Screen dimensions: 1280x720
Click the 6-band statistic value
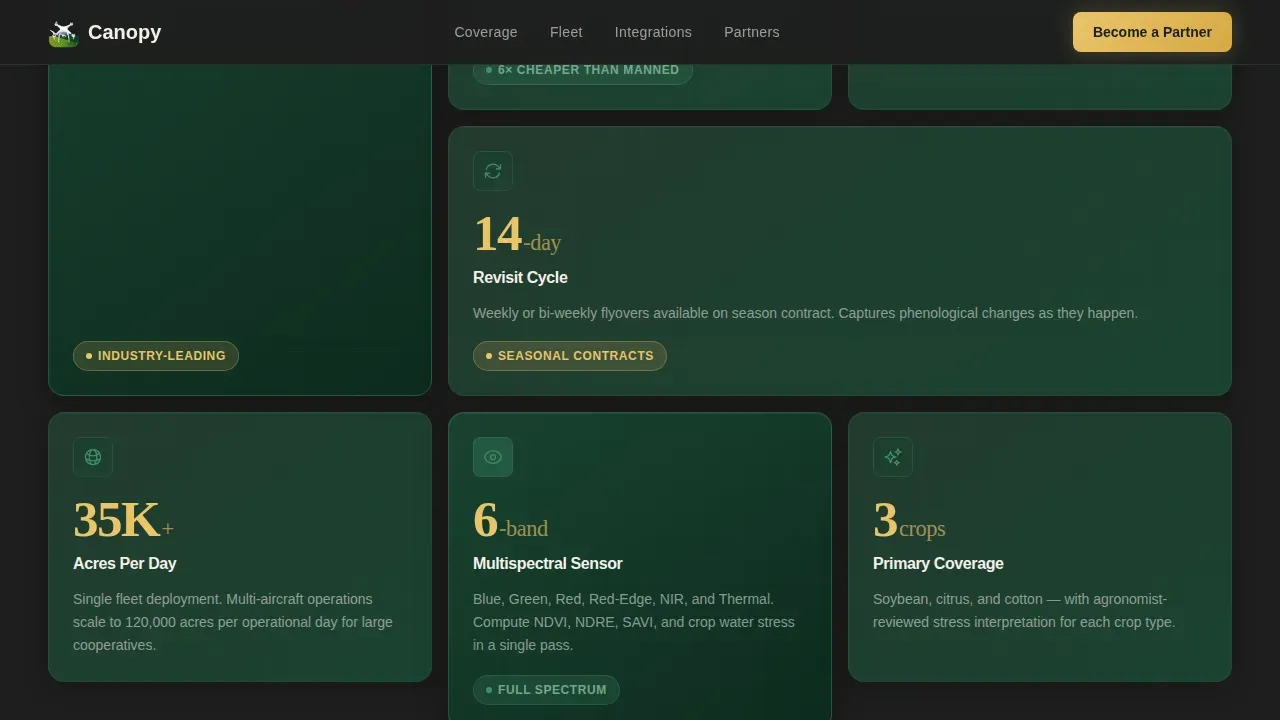pyautogui.click(x=510, y=521)
